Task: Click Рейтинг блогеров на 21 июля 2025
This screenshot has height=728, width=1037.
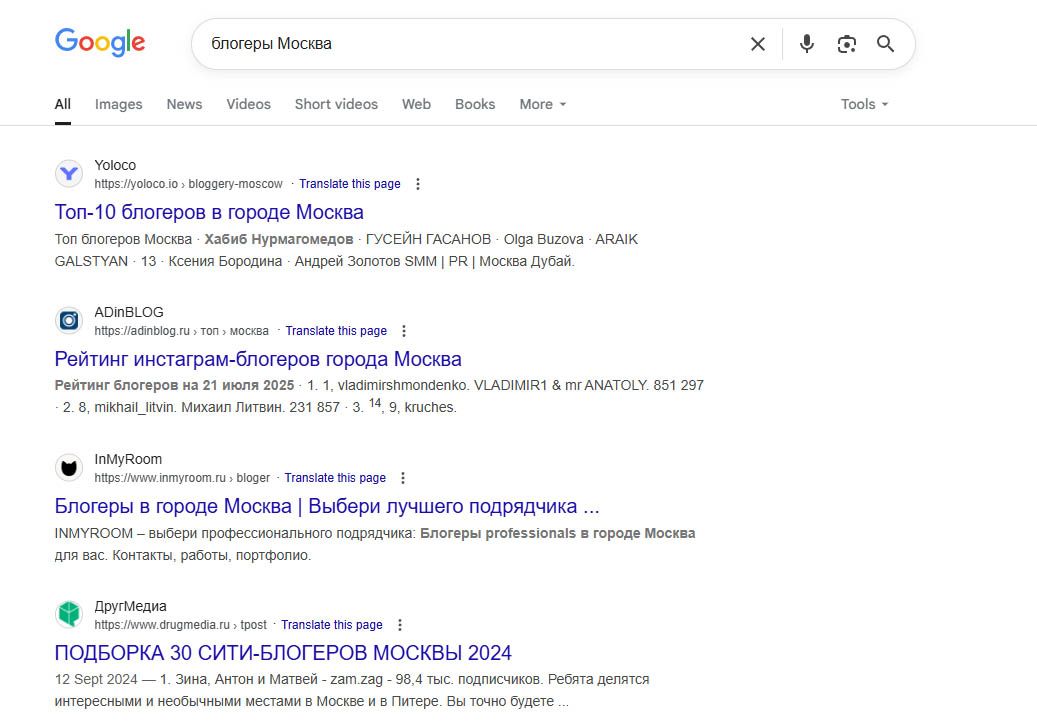Action: coord(174,385)
